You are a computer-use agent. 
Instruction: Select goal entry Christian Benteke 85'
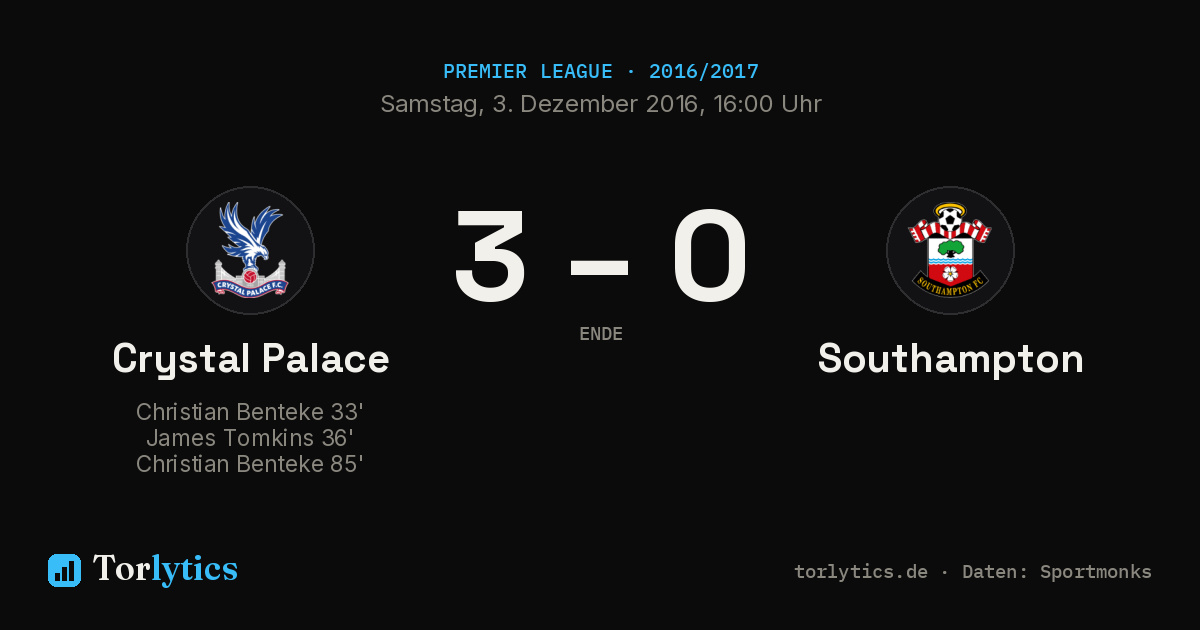pos(250,464)
